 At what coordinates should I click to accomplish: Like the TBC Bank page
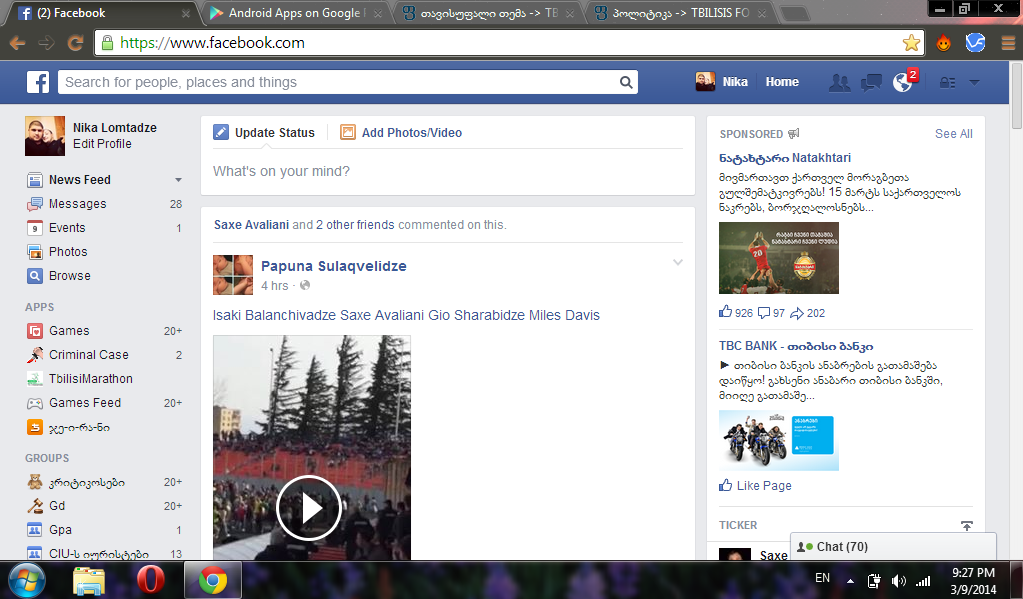tap(756, 485)
